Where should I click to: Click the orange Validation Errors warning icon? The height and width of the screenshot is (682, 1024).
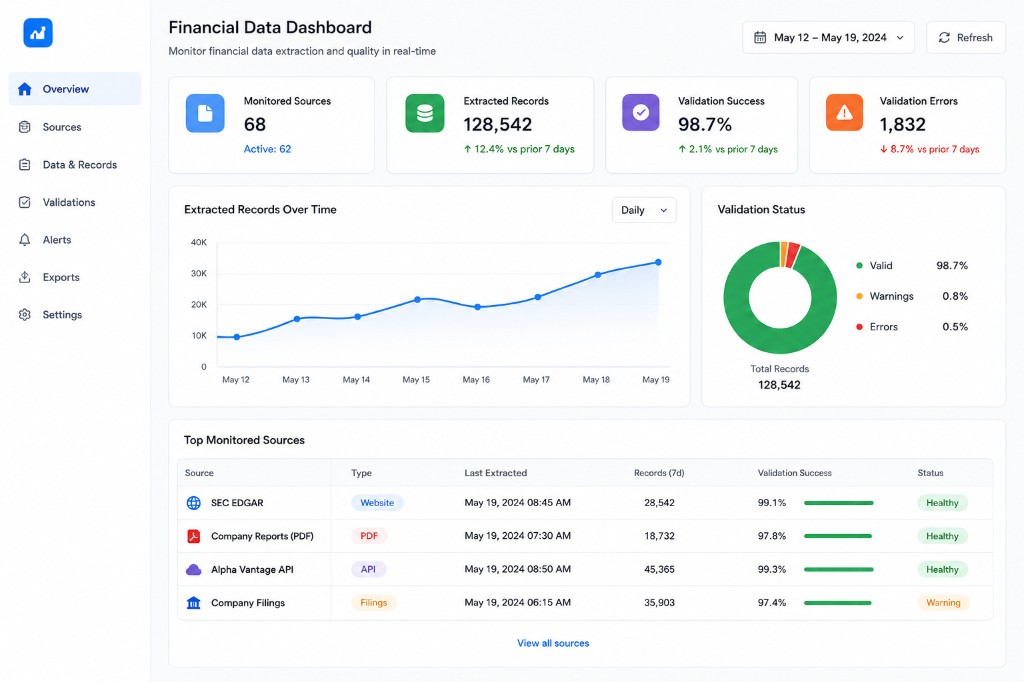[x=844, y=112]
